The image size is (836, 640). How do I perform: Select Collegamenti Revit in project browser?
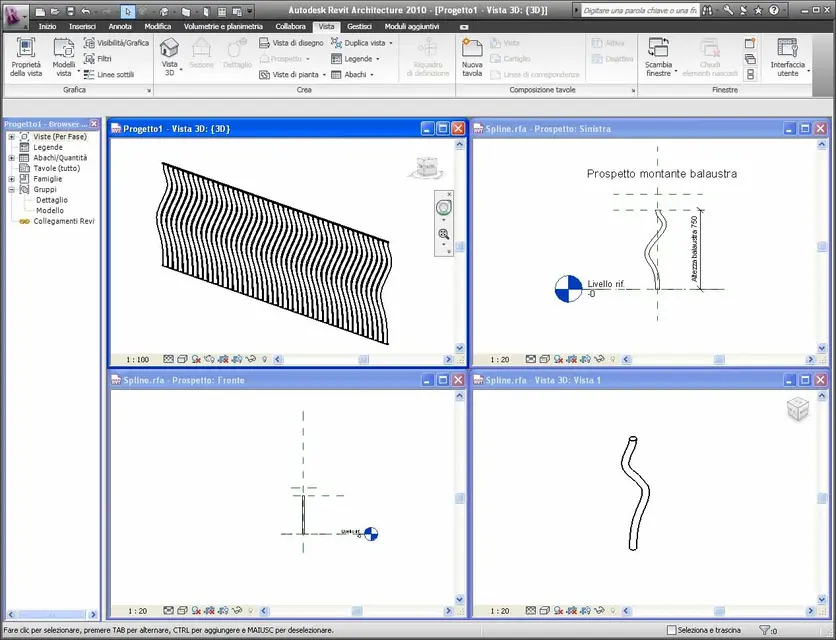point(63,221)
